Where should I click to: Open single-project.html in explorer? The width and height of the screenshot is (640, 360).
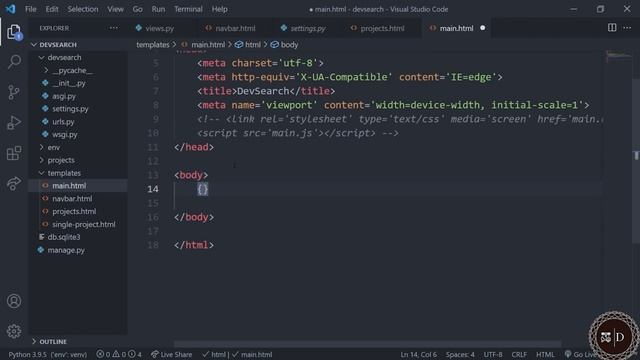click(84, 224)
